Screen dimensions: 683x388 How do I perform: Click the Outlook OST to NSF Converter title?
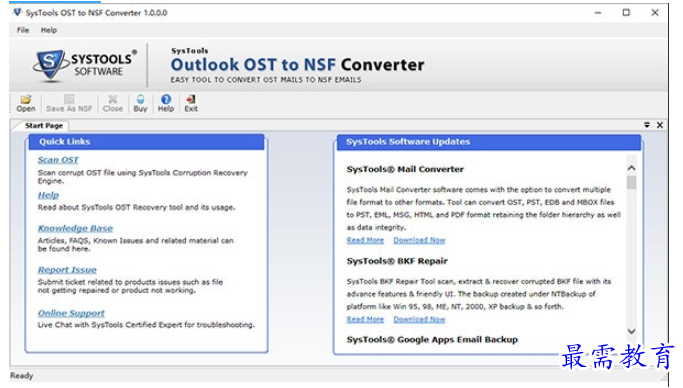click(298, 64)
